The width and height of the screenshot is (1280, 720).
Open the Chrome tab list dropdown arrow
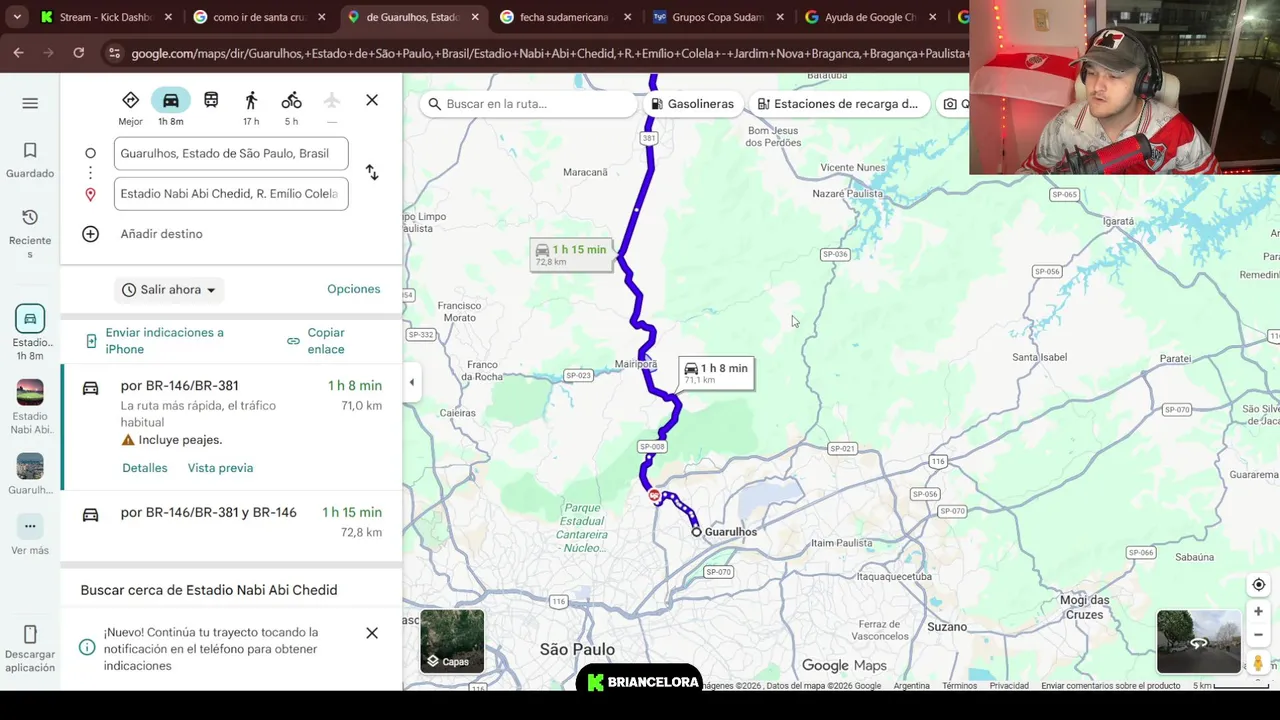coord(17,17)
